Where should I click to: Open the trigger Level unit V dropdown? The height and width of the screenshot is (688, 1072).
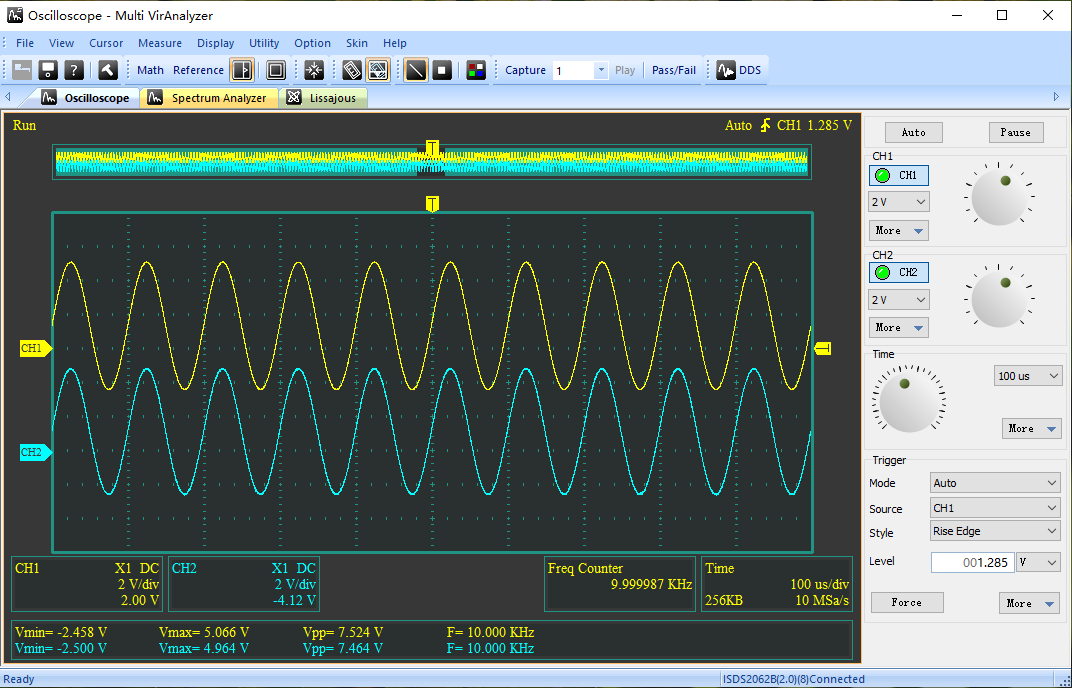point(1038,562)
